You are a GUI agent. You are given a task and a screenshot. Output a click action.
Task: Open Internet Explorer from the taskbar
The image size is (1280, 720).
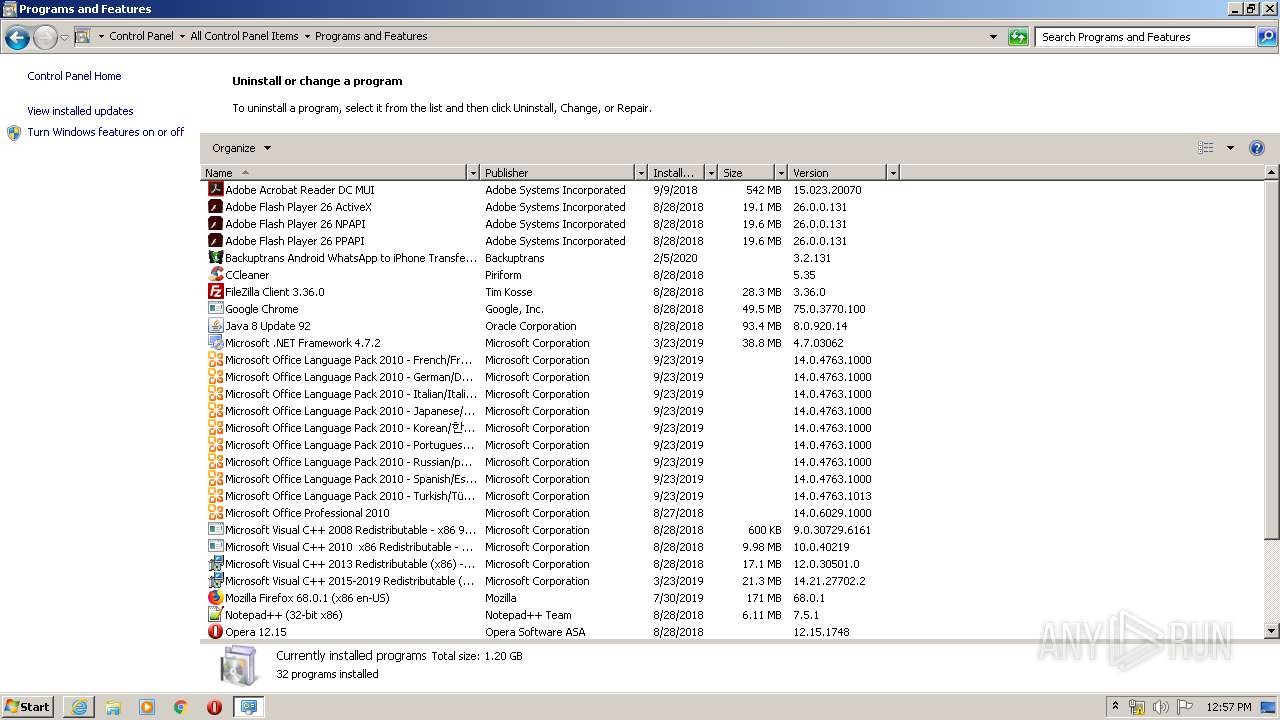79,707
